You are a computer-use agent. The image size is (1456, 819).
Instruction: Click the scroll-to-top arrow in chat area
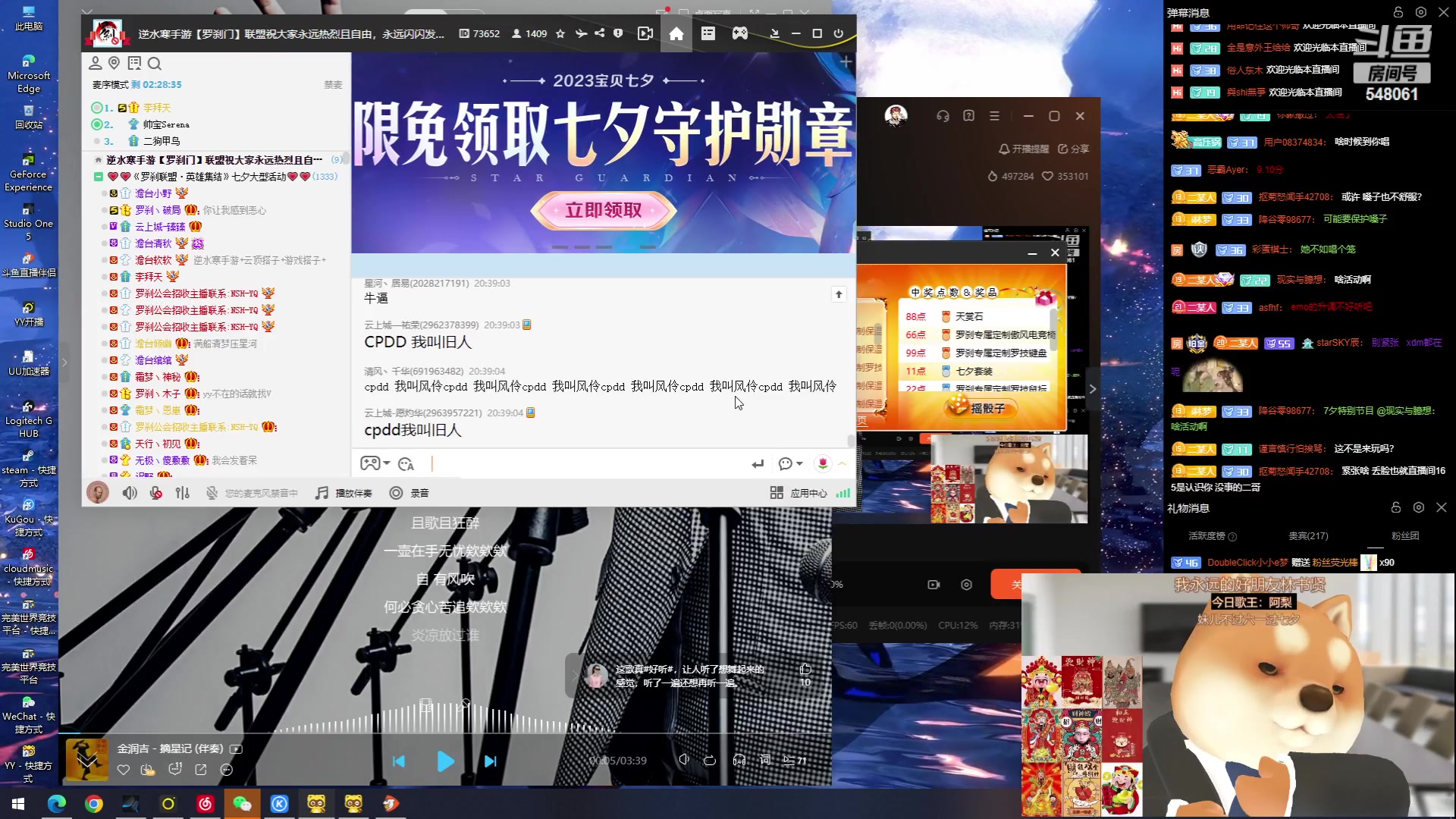click(x=839, y=294)
